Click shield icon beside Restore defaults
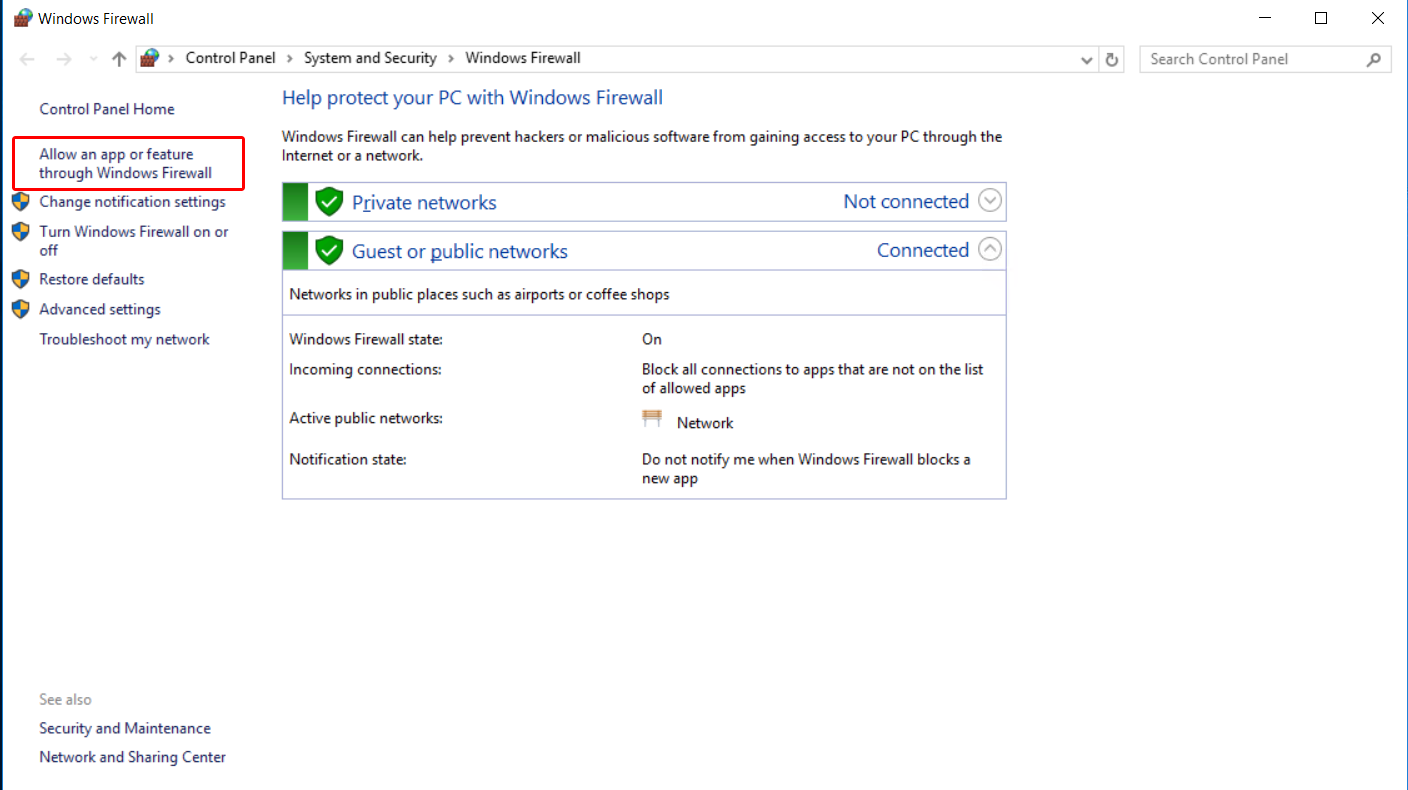Image resolution: width=1408 pixels, height=790 pixels. tap(20, 279)
